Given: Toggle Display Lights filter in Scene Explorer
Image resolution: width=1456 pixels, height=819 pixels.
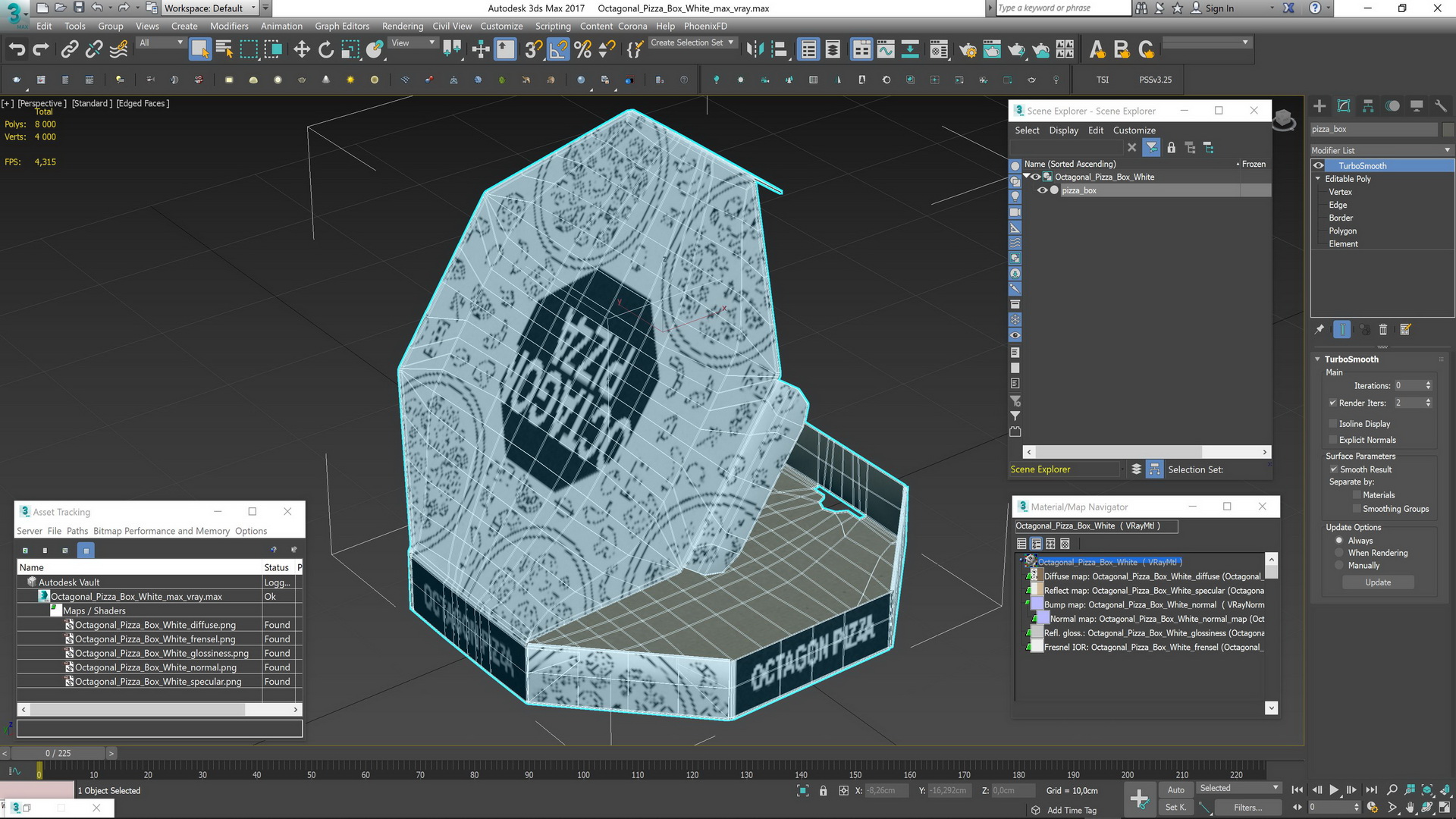Looking at the screenshot, I should coord(1015,196).
